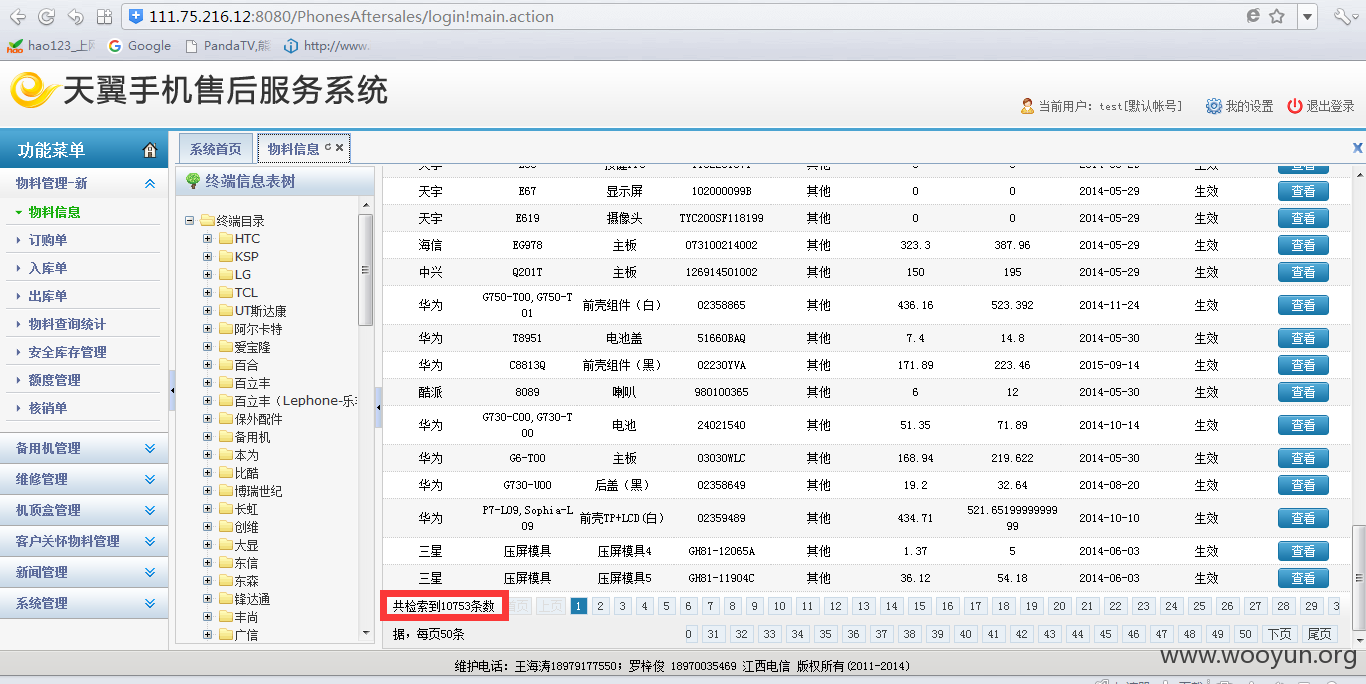Image resolution: width=1366 pixels, height=684 pixels.
Task: Switch to 系统首页 tab
Action: point(216,149)
